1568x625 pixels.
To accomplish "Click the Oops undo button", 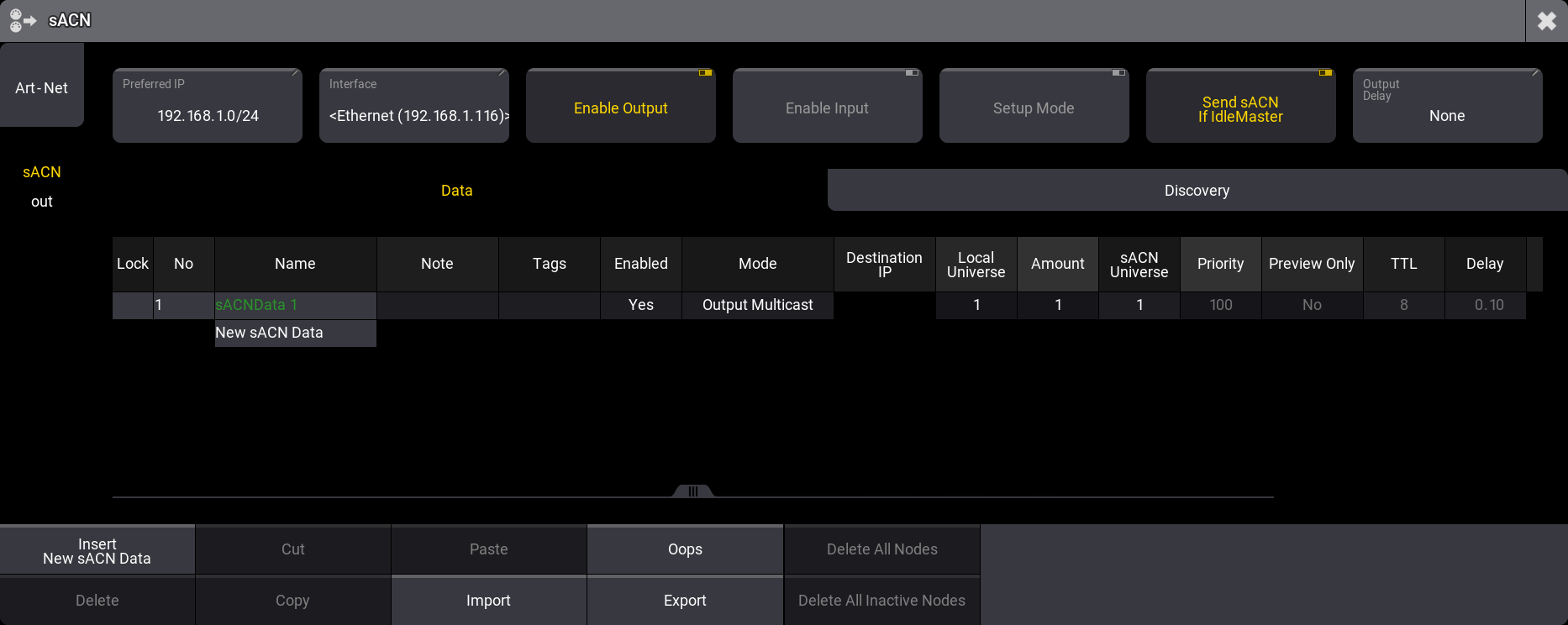I will tap(685, 549).
